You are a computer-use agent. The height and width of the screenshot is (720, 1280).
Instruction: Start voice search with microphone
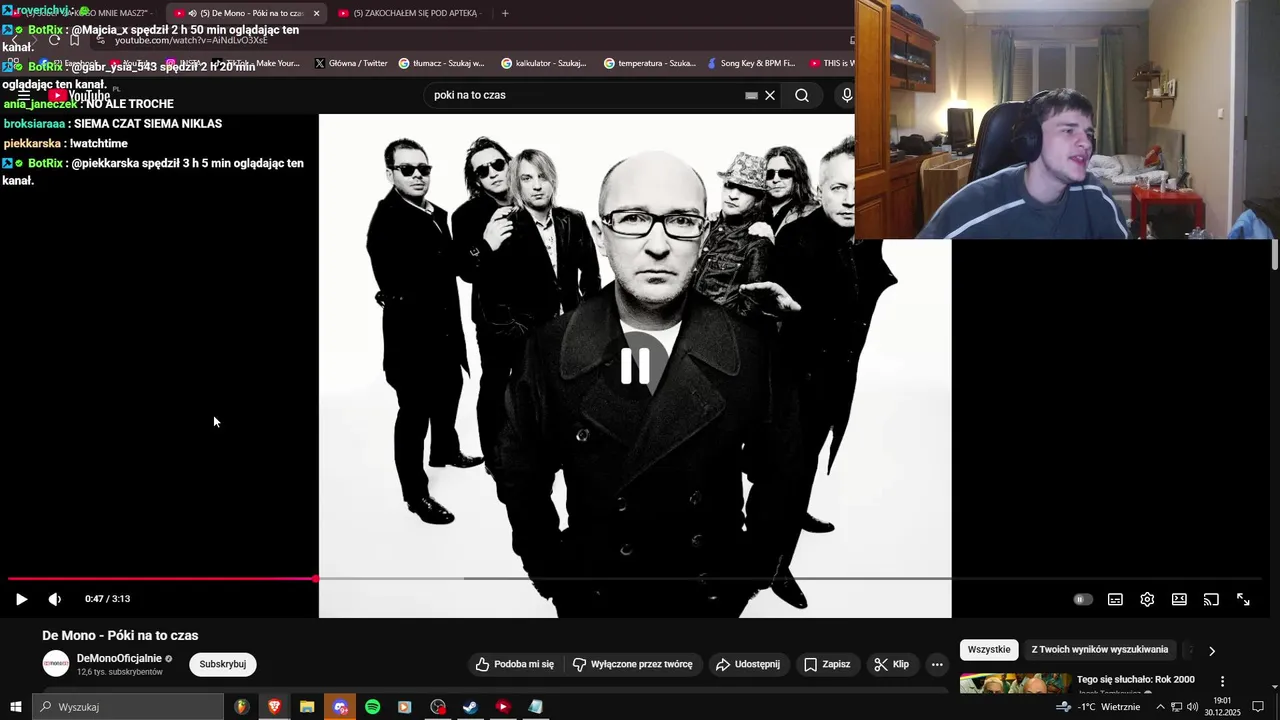coord(847,95)
